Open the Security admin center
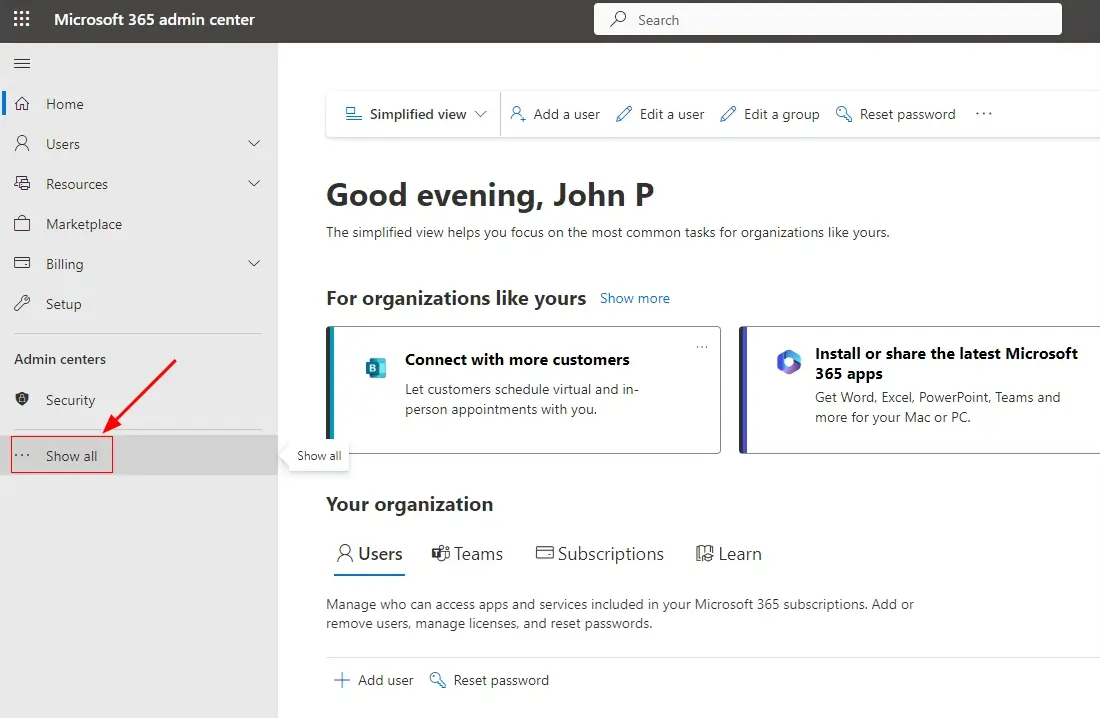The width and height of the screenshot is (1100, 718). [x=70, y=400]
